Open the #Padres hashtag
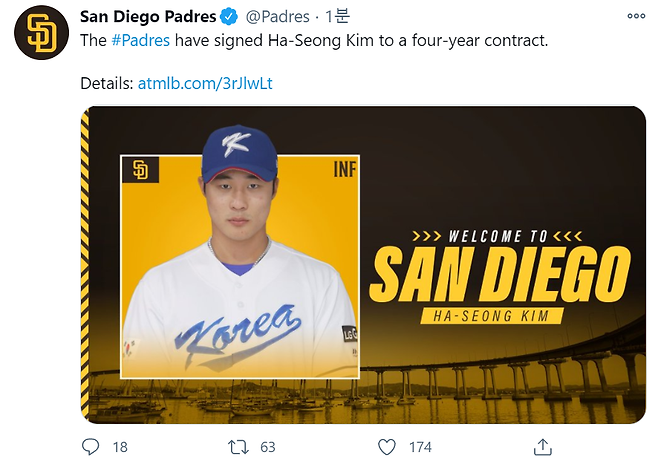Viewport: 658px width, 464px height. (x=139, y=43)
